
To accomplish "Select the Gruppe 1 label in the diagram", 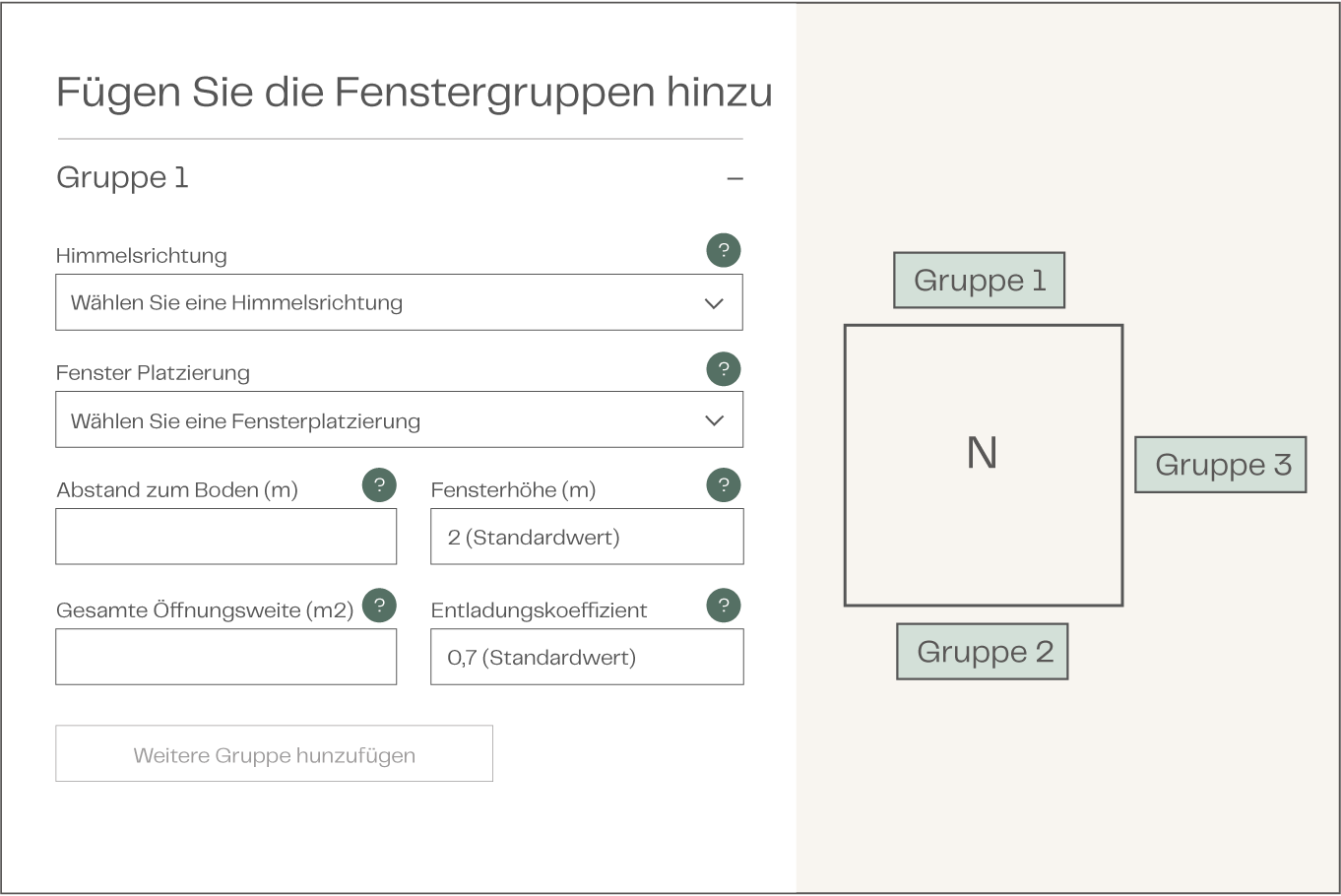I will (979, 281).
